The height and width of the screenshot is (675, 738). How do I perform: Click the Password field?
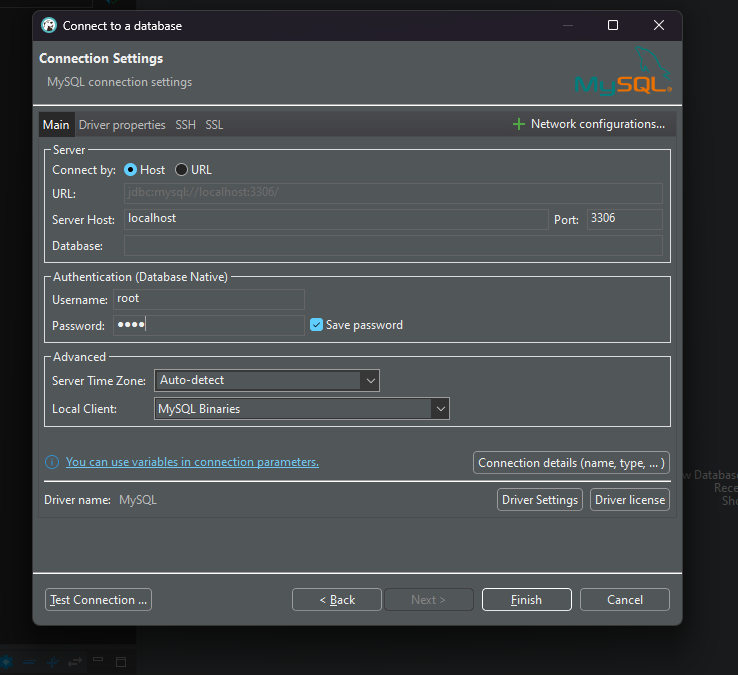tap(209, 325)
